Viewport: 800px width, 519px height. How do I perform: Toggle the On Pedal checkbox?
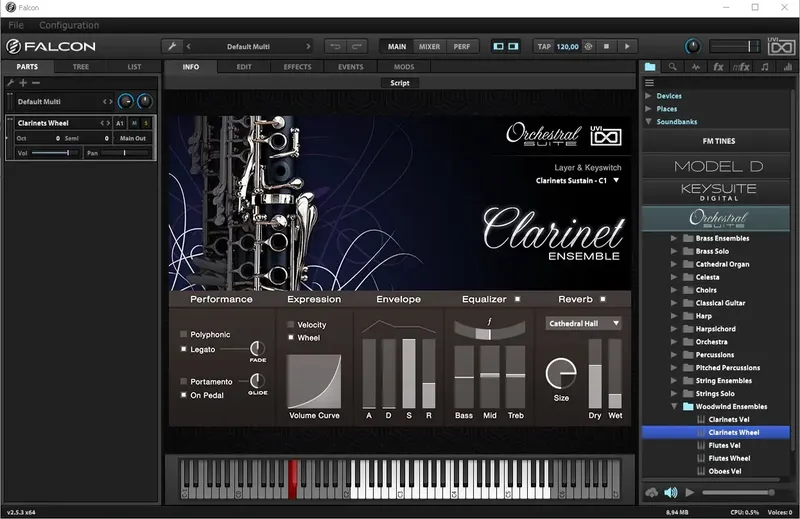[x=184, y=395]
